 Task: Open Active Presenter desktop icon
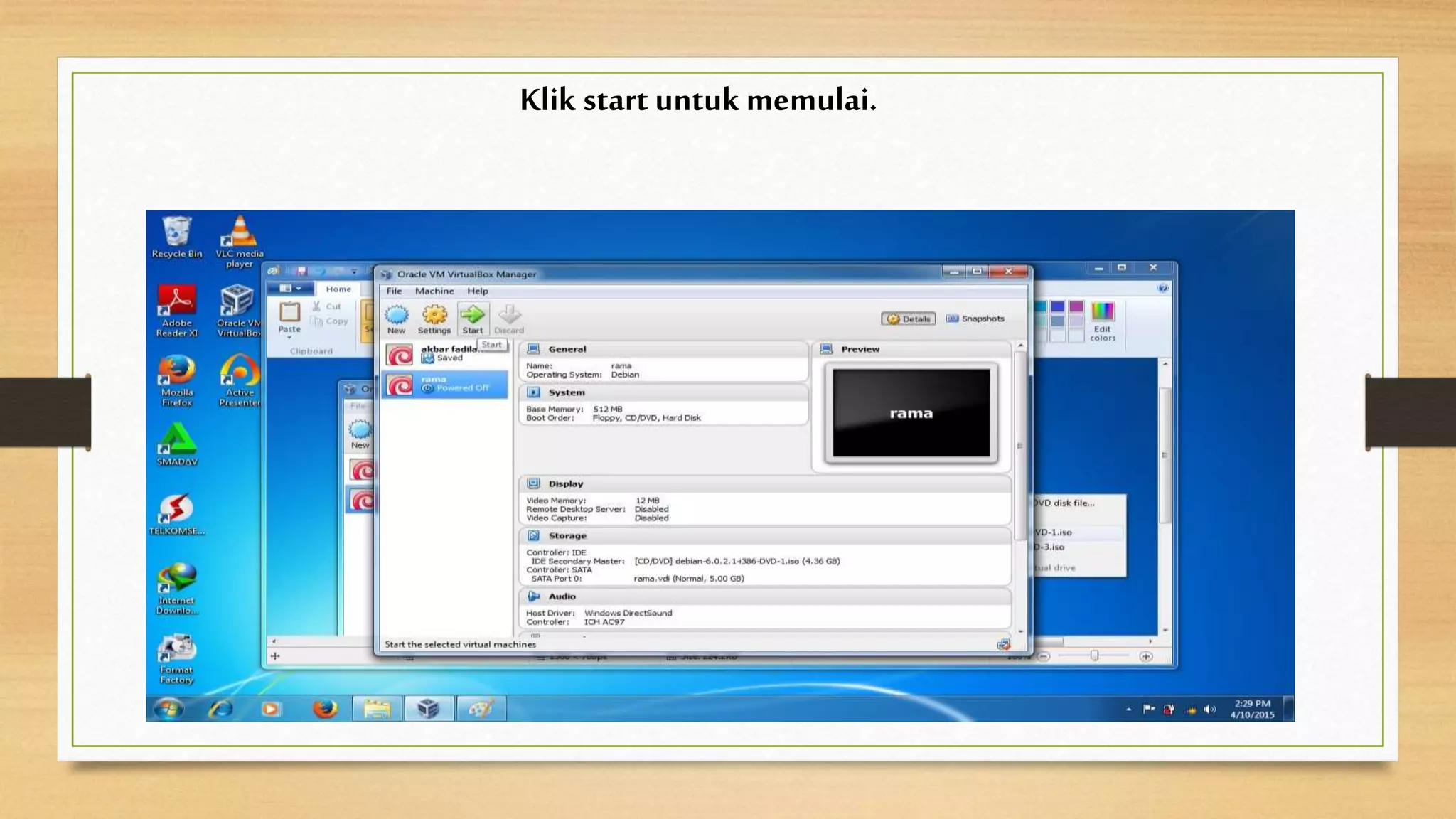click(240, 380)
